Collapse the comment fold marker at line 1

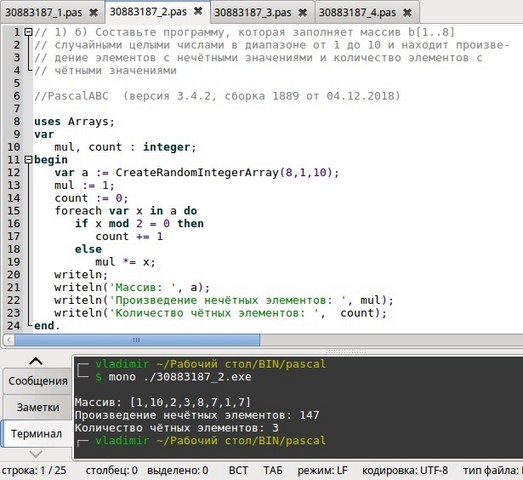click(x=28, y=32)
